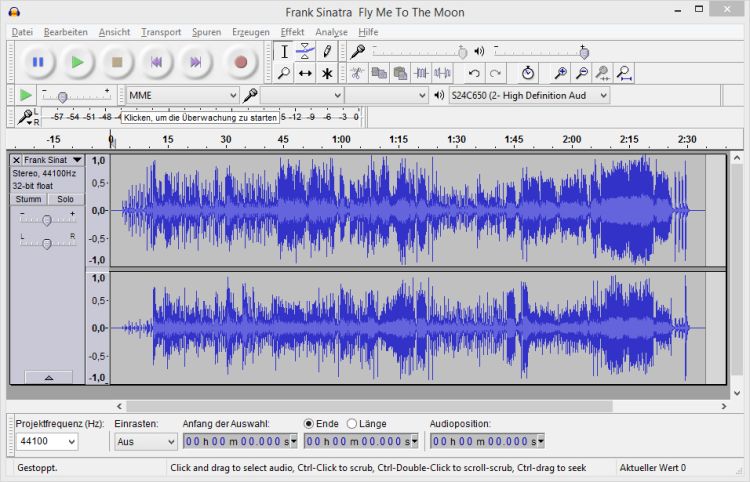The height and width of the screenshot is (482, 750).
Task: Select the Envelope tool
Action: [x=305, y=51]
